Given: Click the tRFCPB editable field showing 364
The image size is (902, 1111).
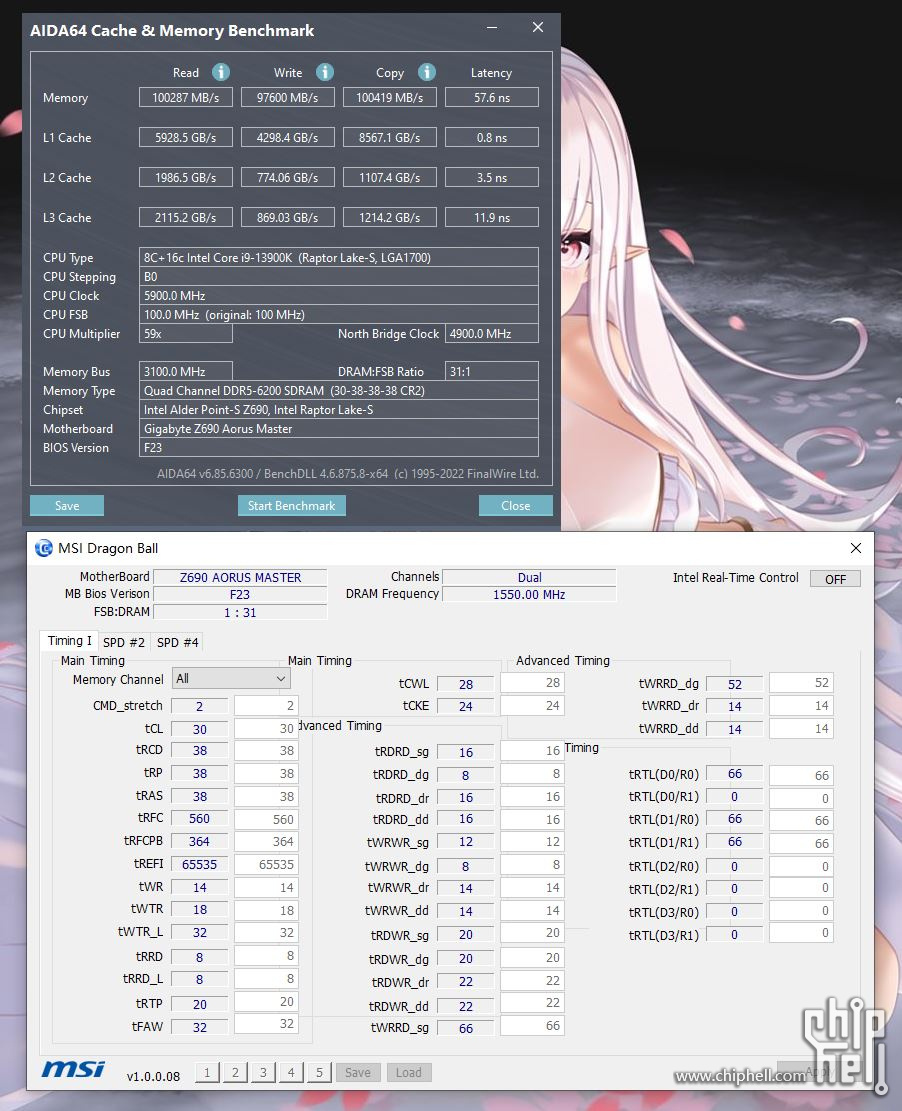Looking at the screenshot, I should pyautogui.click(x=266, y=841).
